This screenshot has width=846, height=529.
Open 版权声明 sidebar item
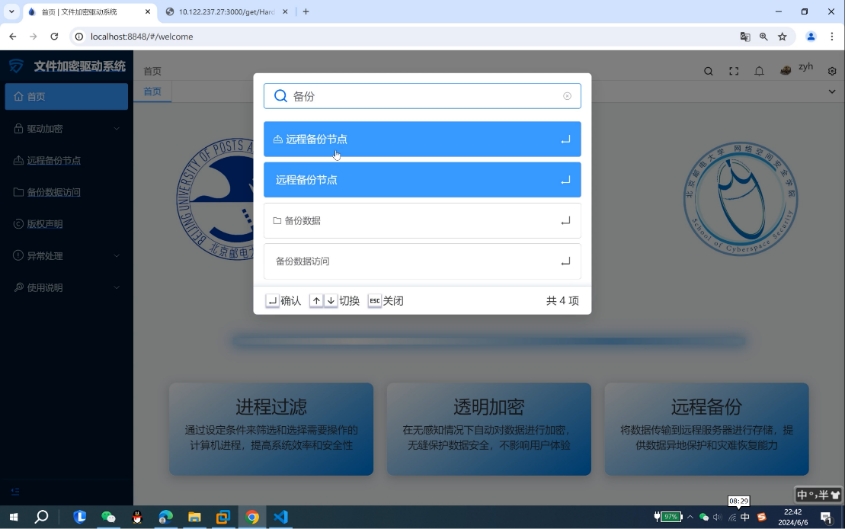66,224
